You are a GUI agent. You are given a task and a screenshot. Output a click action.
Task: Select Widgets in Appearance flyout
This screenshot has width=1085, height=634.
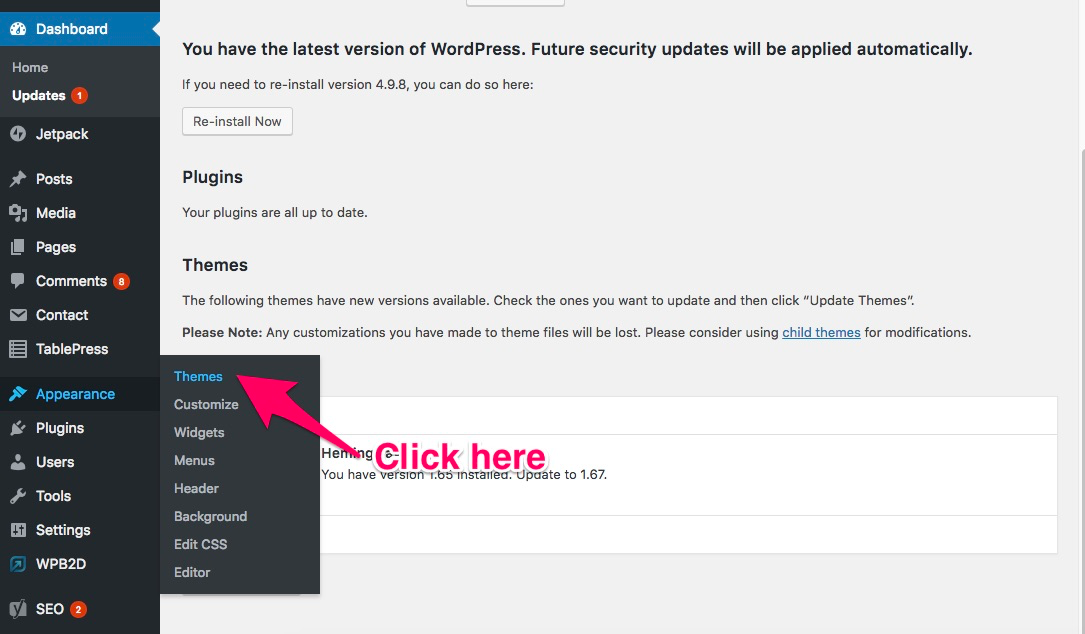tap(199, 433)
